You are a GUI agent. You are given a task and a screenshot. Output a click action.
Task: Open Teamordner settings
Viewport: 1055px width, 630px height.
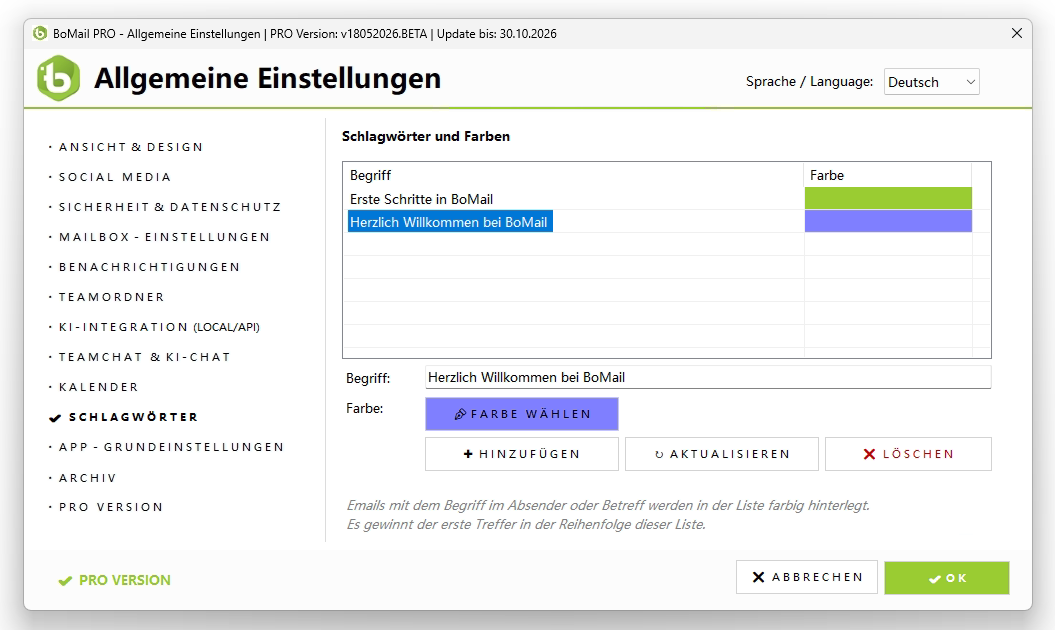coord(112,297)
